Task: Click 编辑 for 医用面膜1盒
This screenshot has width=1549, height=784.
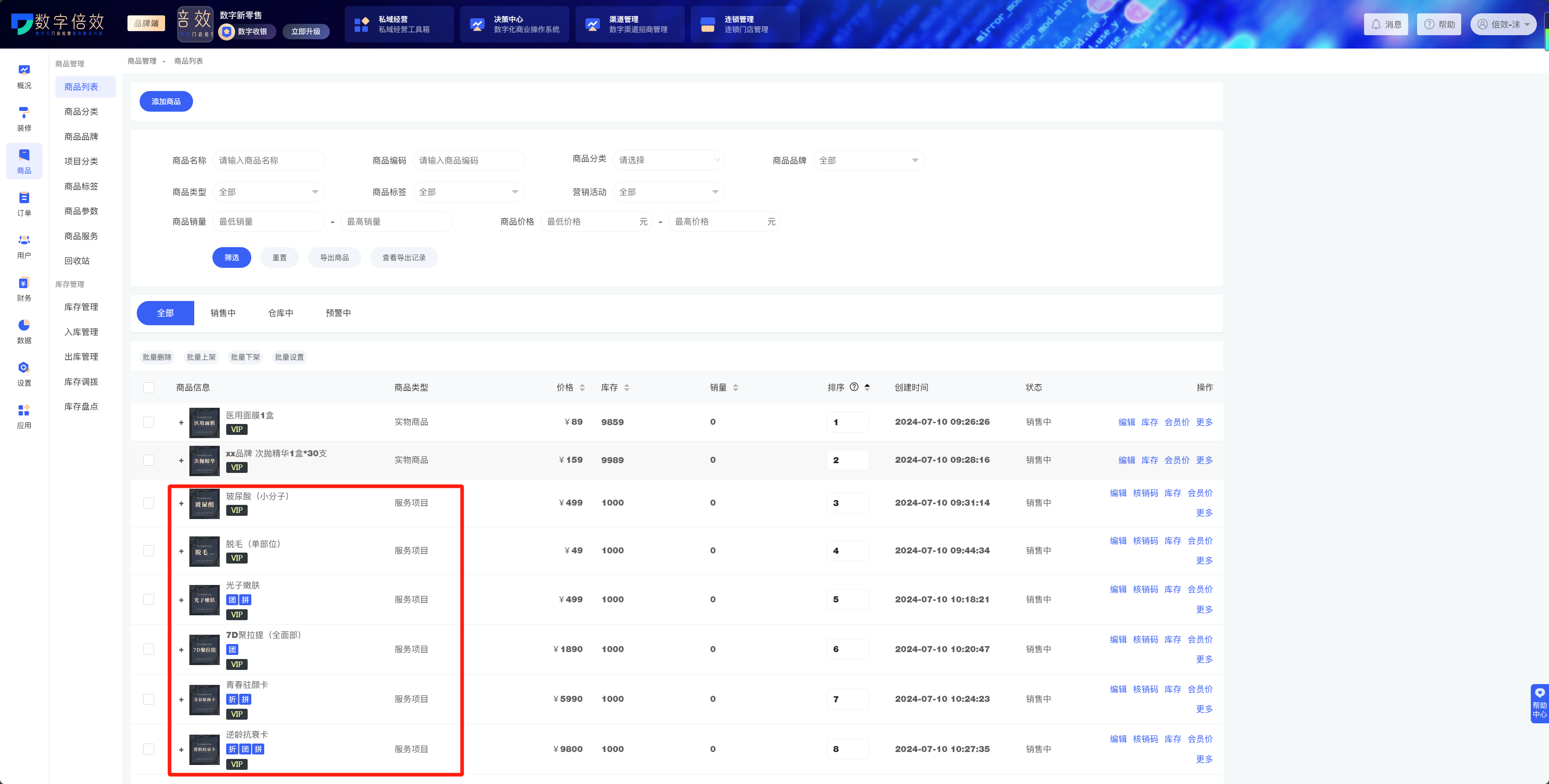Action: 1127,422
